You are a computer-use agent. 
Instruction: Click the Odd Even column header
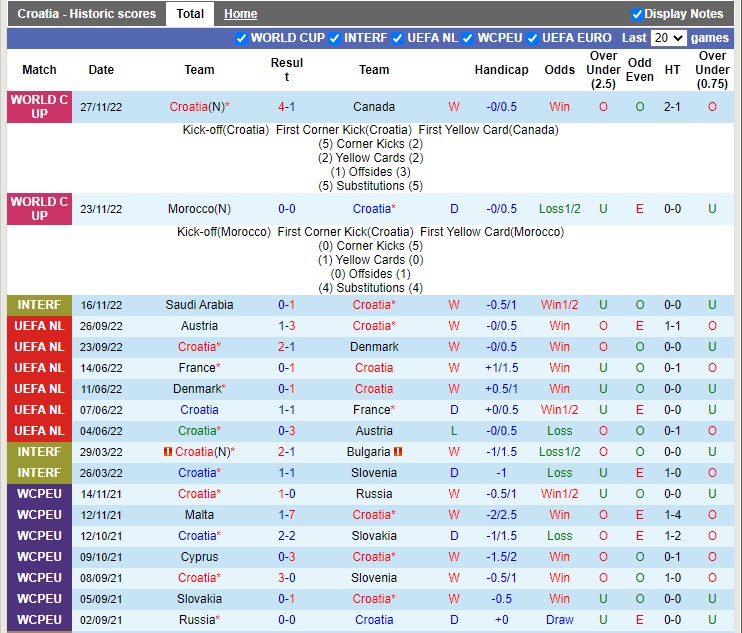639,70
